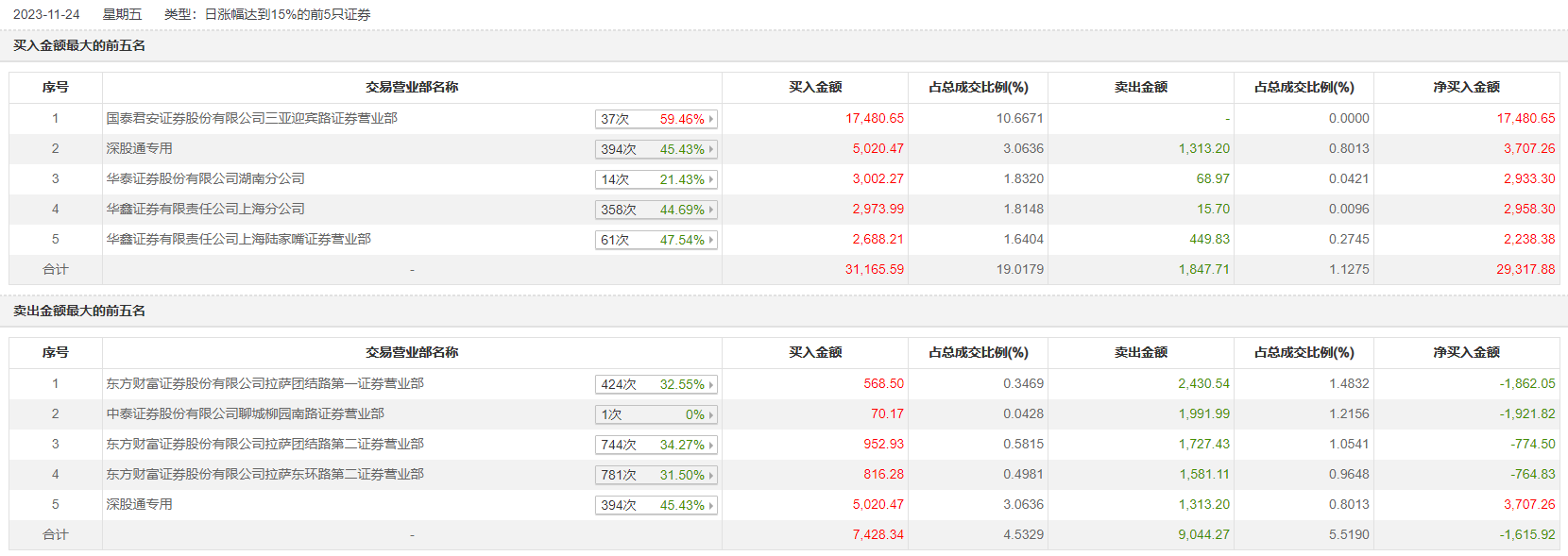The height and width of the screenshot is (556, 1568).
Task: Expand the 37次 59.46% dropdown
Action: coord(656,119)
